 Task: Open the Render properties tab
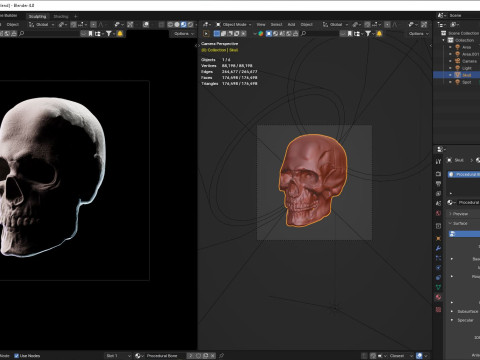438,174
